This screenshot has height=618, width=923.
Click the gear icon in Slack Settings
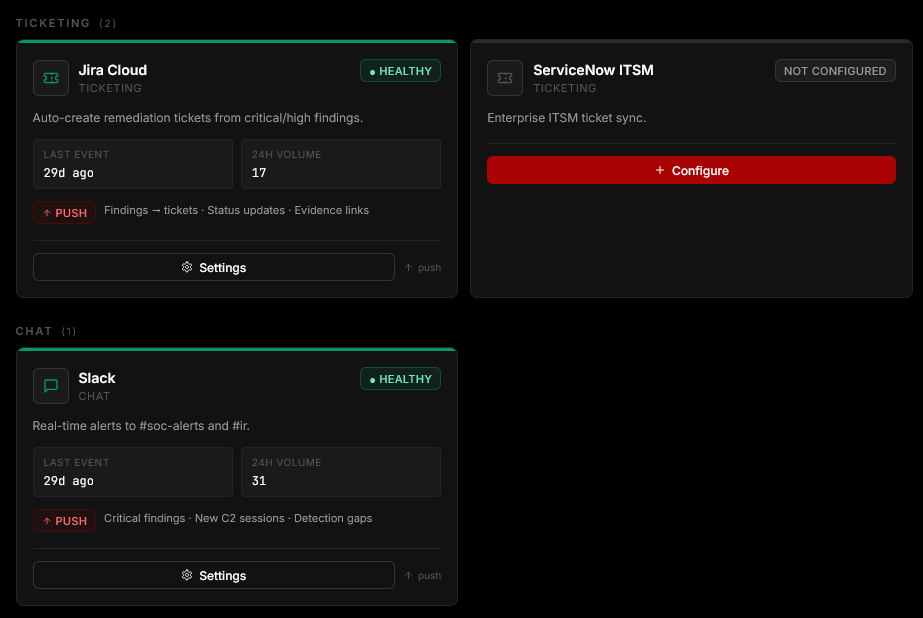coord(187,575)
